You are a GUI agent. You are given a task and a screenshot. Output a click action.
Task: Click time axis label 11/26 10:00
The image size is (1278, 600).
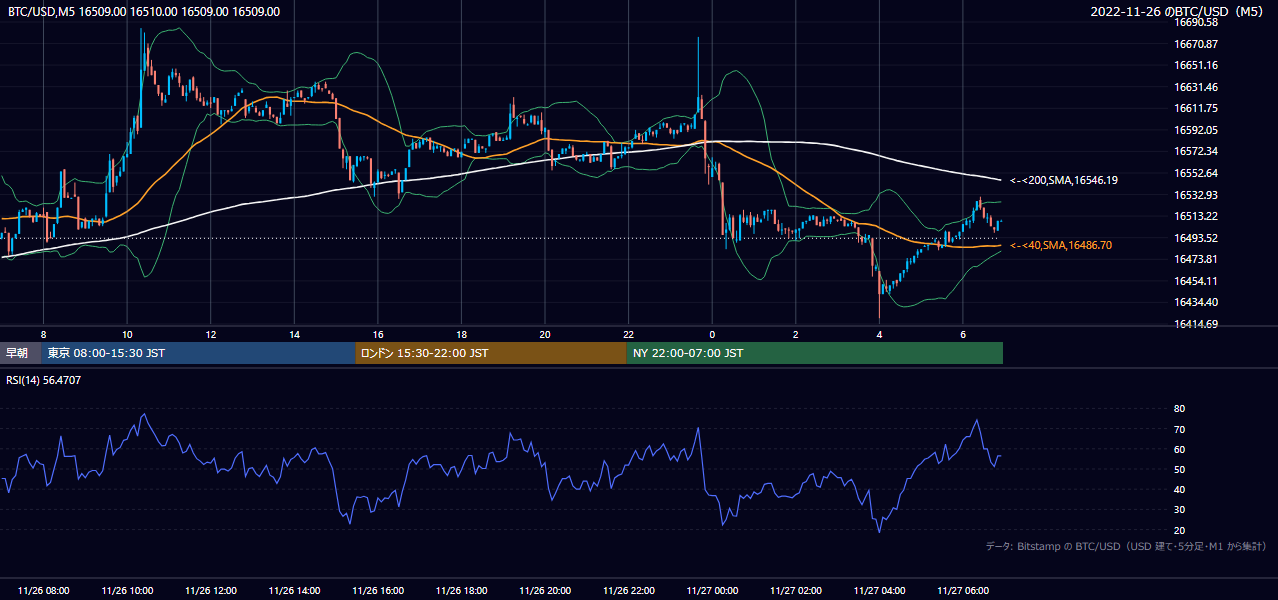127,591
